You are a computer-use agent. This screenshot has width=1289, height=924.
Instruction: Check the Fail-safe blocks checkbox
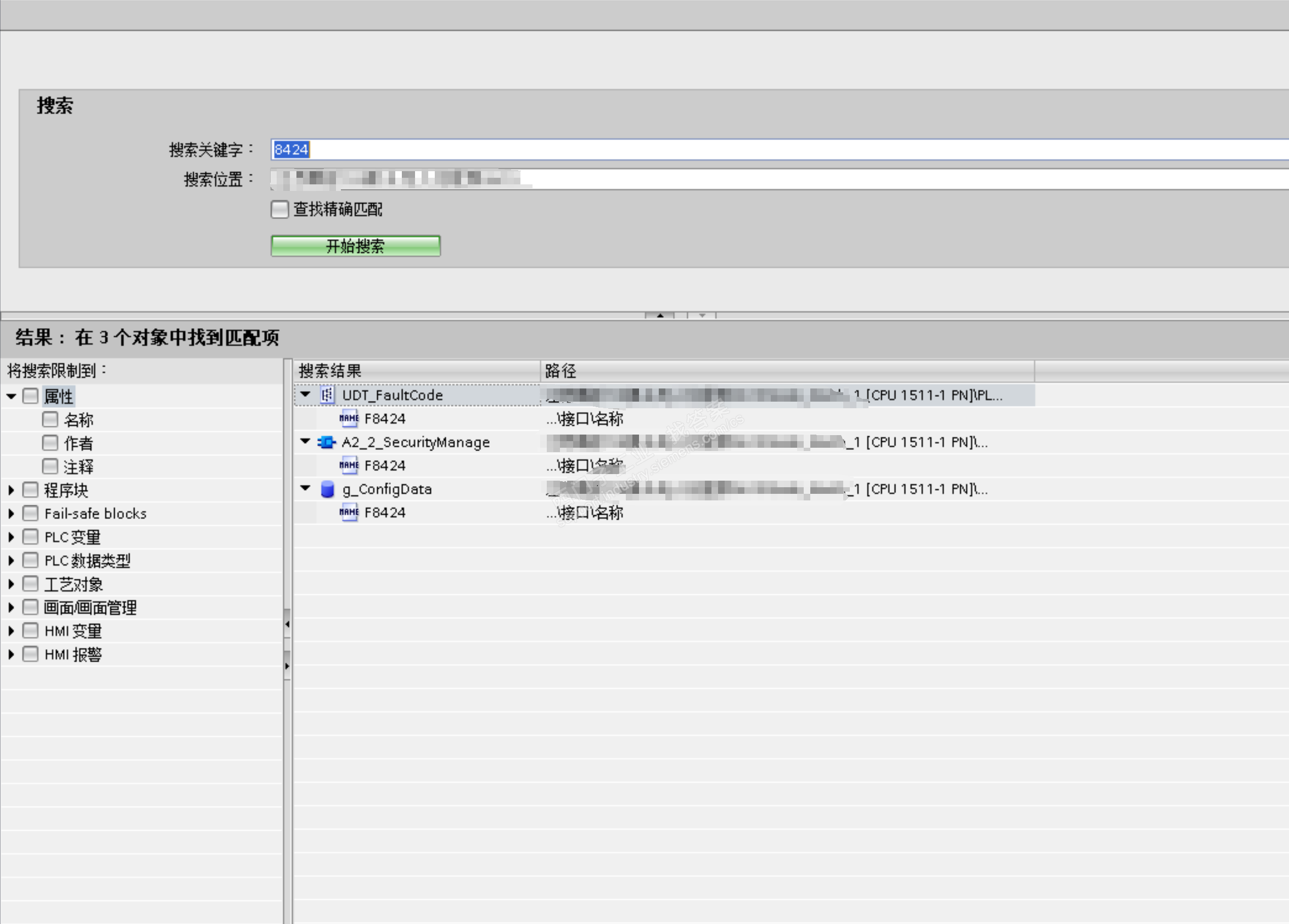pos(30,513)
